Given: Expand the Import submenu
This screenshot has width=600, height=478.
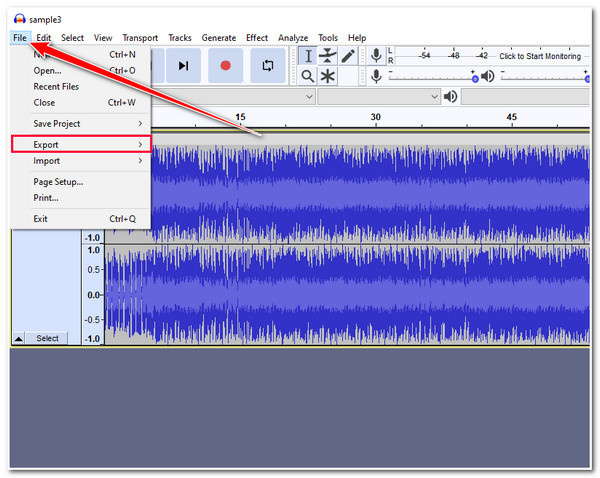Looking at the screenshot, I should tap(81, 161).
